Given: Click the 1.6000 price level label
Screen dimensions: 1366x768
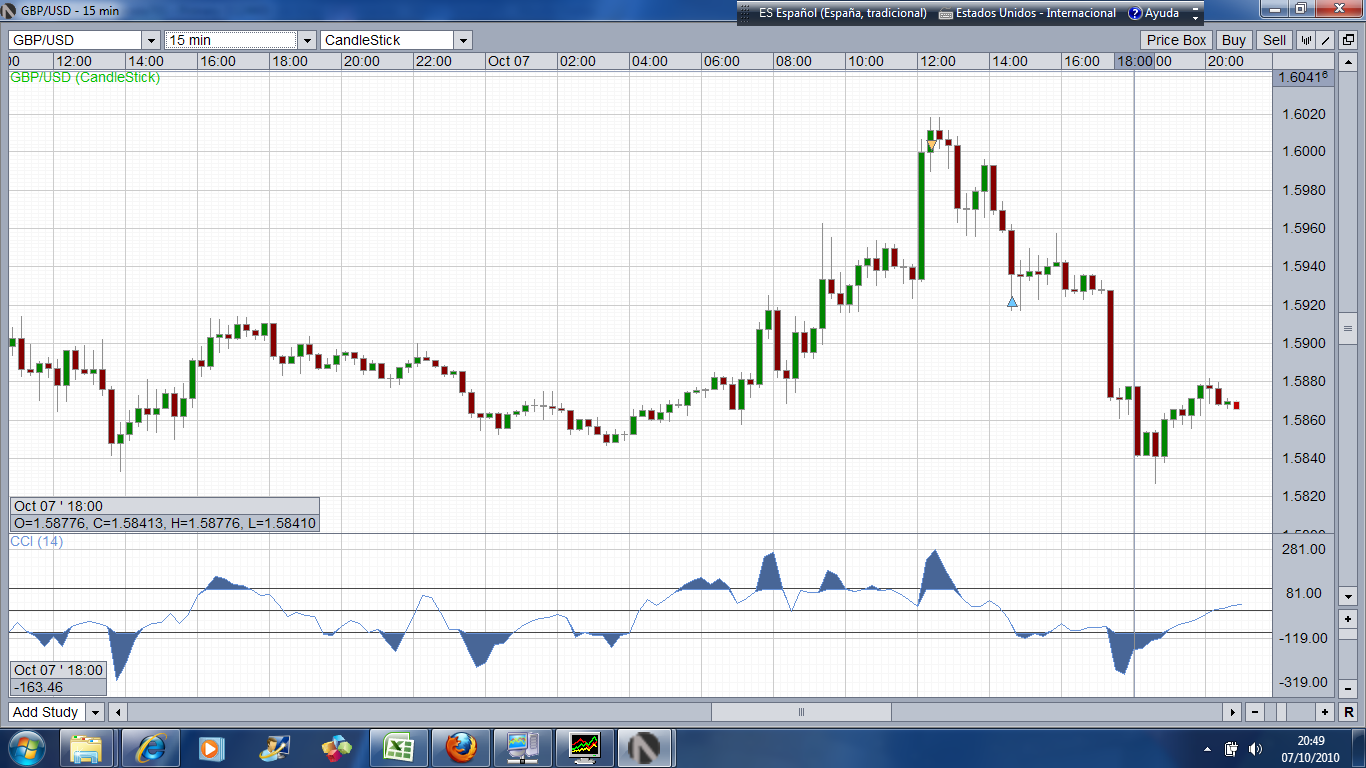Looking at the screenshot, I should 1304,152.
